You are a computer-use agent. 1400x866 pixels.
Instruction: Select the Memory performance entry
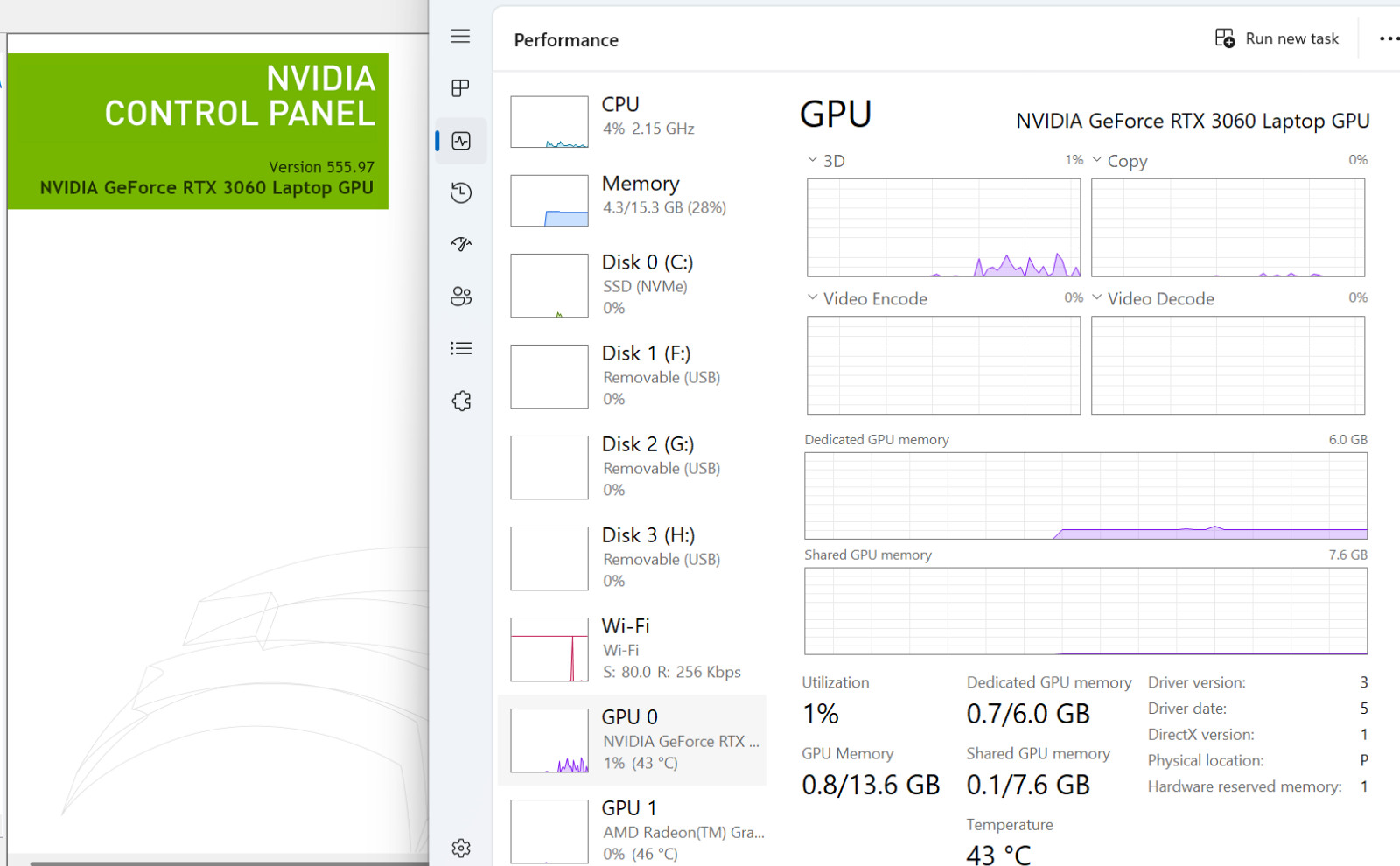[x=633, y=200]
